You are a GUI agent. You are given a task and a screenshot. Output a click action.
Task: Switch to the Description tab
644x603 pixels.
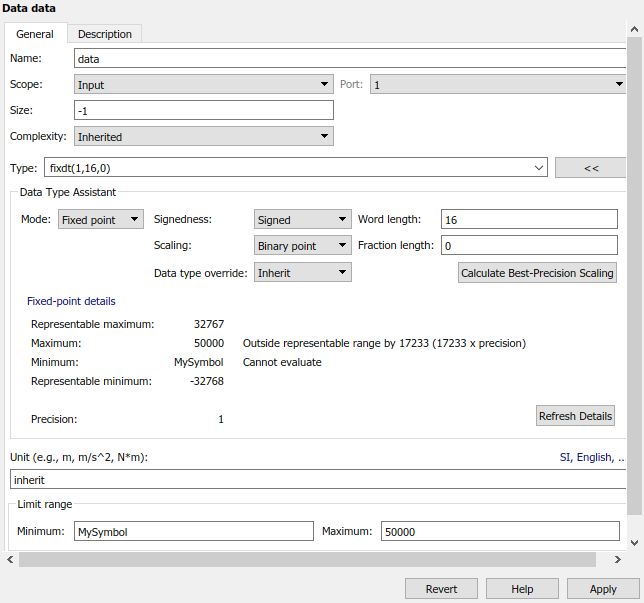click(x=105, y=34)
